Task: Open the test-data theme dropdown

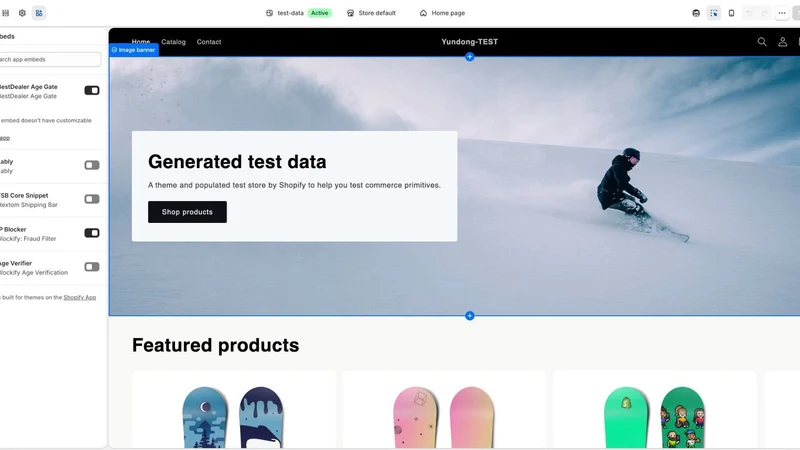Action: (298, 13)
